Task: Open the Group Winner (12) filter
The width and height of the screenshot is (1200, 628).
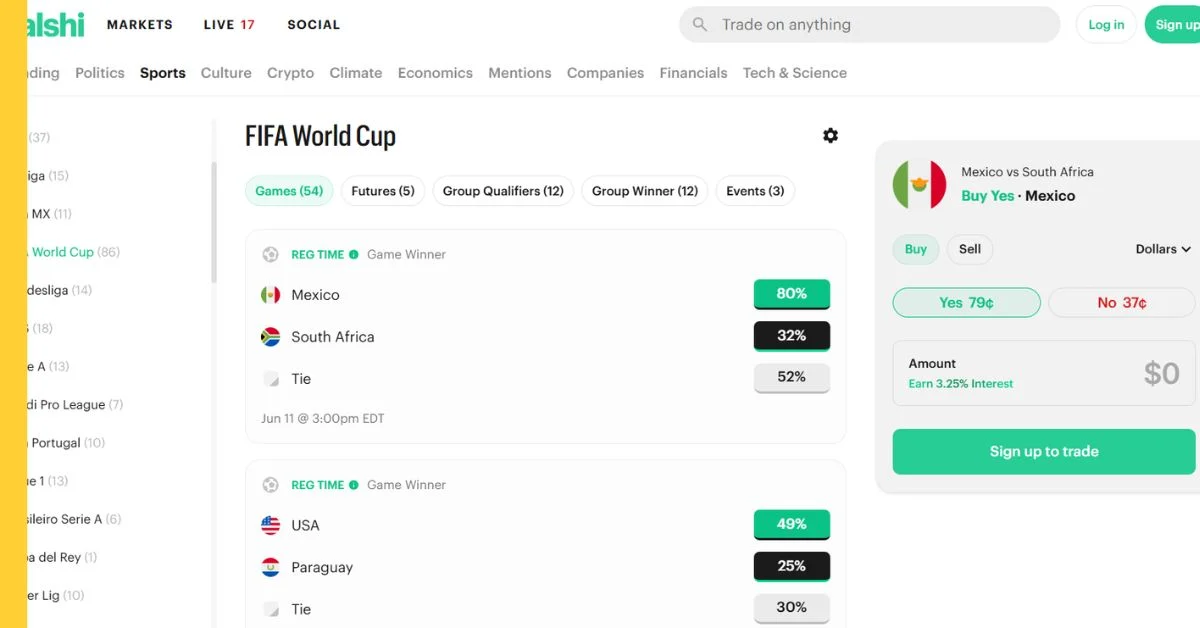Action: (x=645, y=191)
